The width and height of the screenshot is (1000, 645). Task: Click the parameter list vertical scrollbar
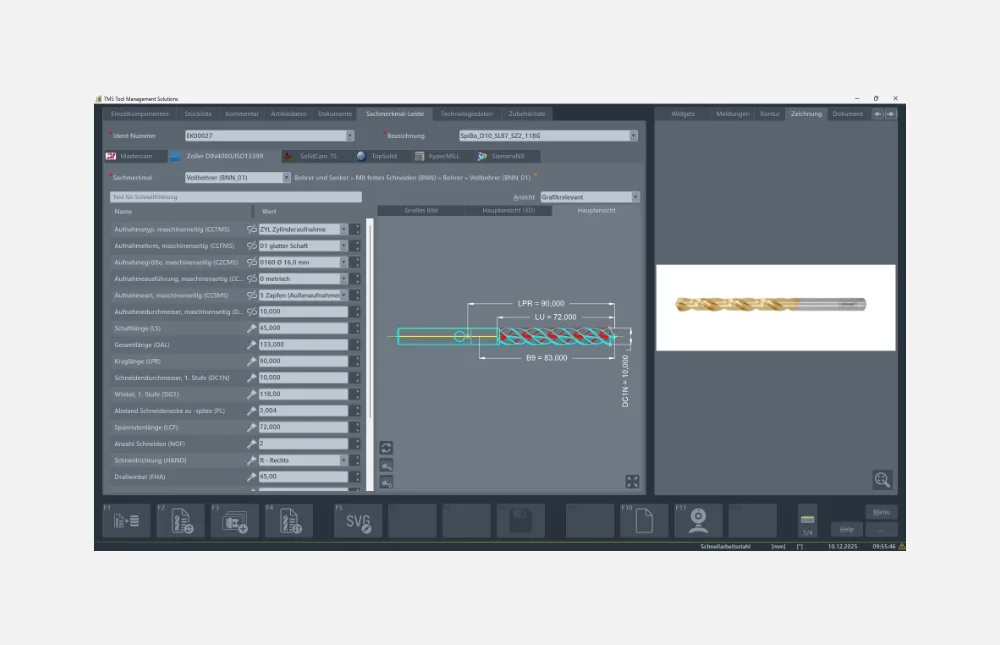[x=370, y=320]
